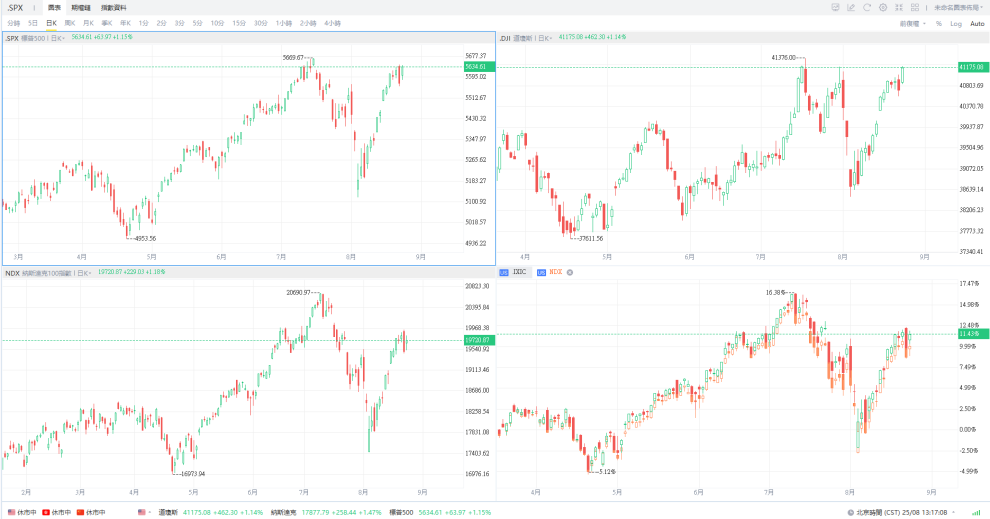990x519 pixels.
Task: Click the DJI low label 37611.56
Action: (x=591, y=239)
